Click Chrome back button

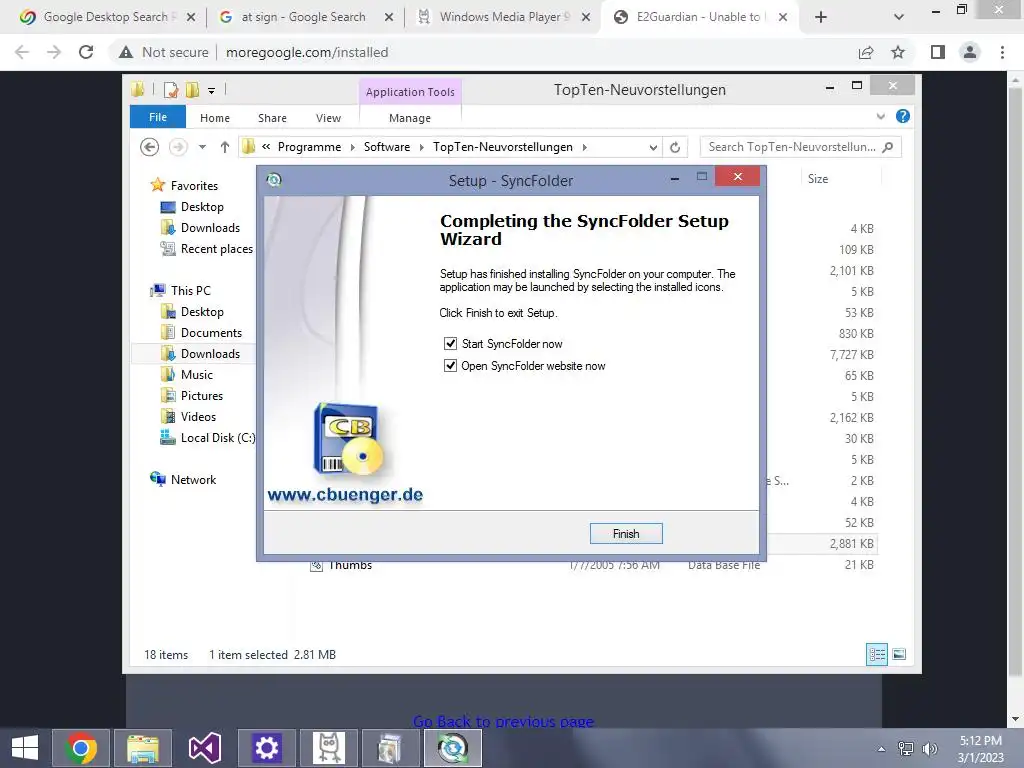click(x=22, y=52)
